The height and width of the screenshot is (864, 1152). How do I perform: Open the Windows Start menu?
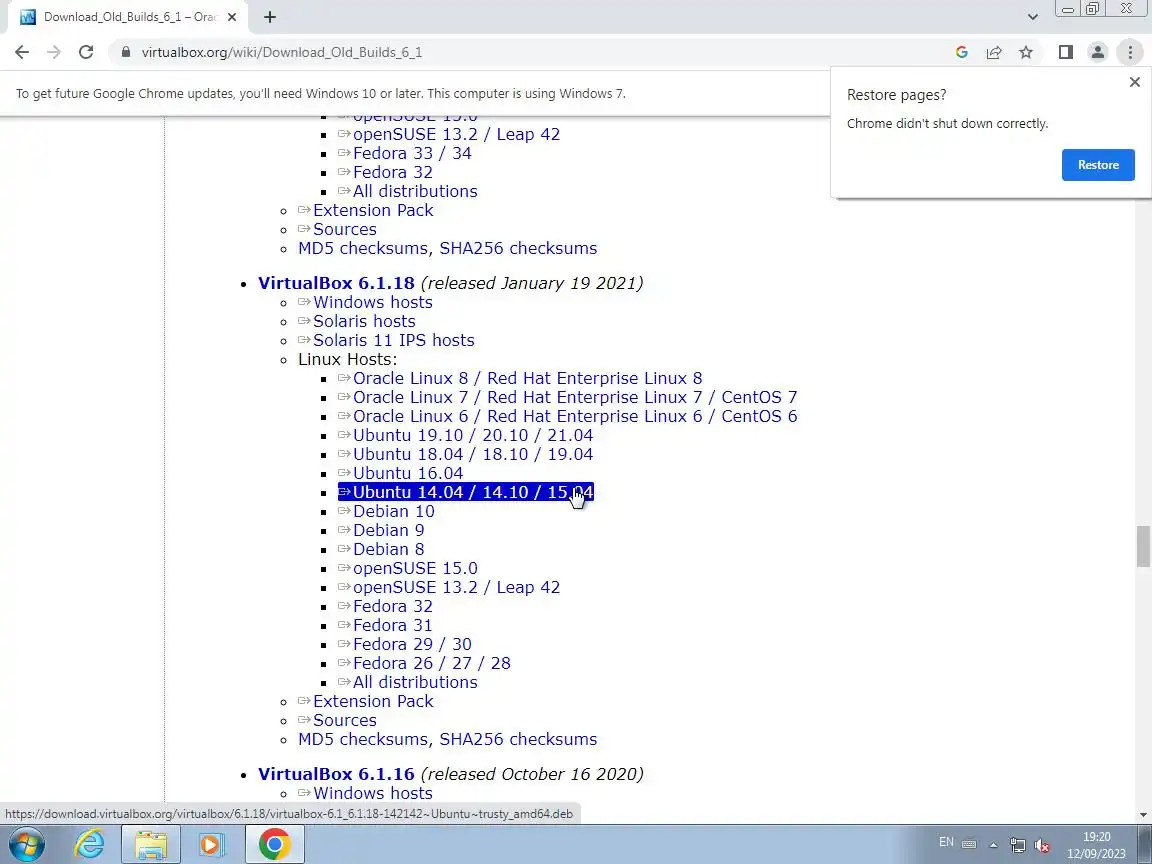[26, 845]
